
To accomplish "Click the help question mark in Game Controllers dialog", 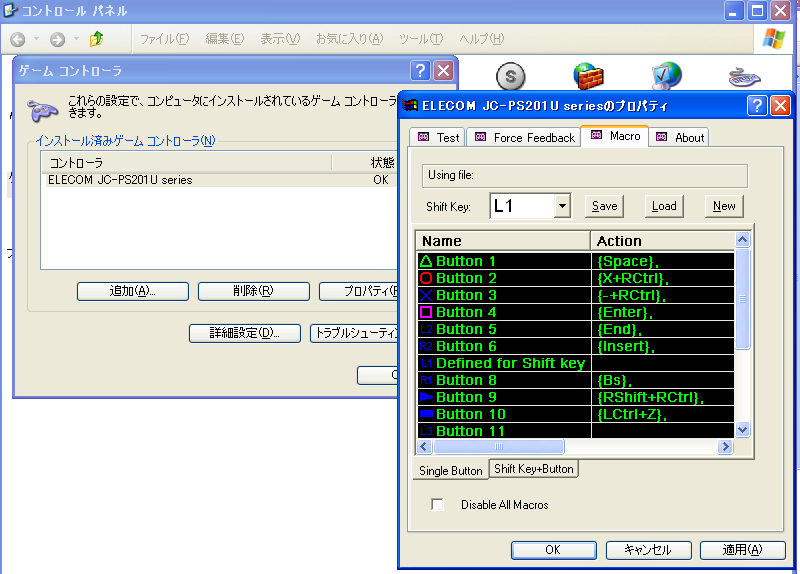I will 420,70.
